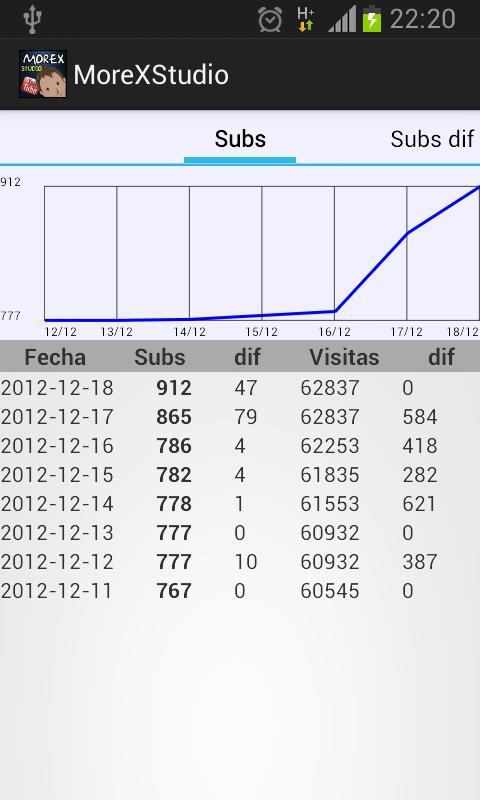Select the 2012-12-15 date row
Image resolution: width=480 pixels, height=800 pixels.
(240, 474)
